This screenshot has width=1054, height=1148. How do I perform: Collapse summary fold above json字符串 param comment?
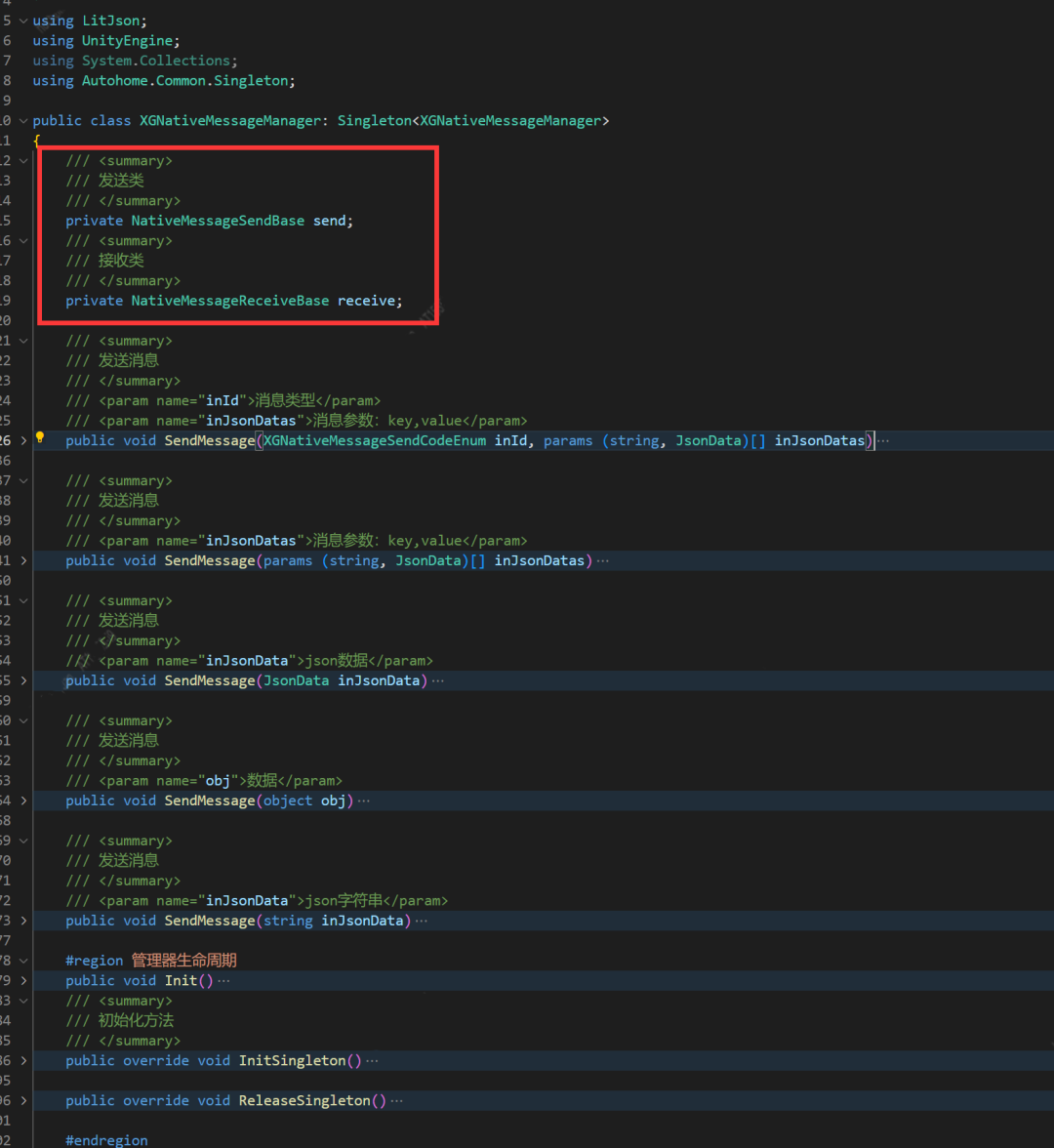click(x=23, y=840)
